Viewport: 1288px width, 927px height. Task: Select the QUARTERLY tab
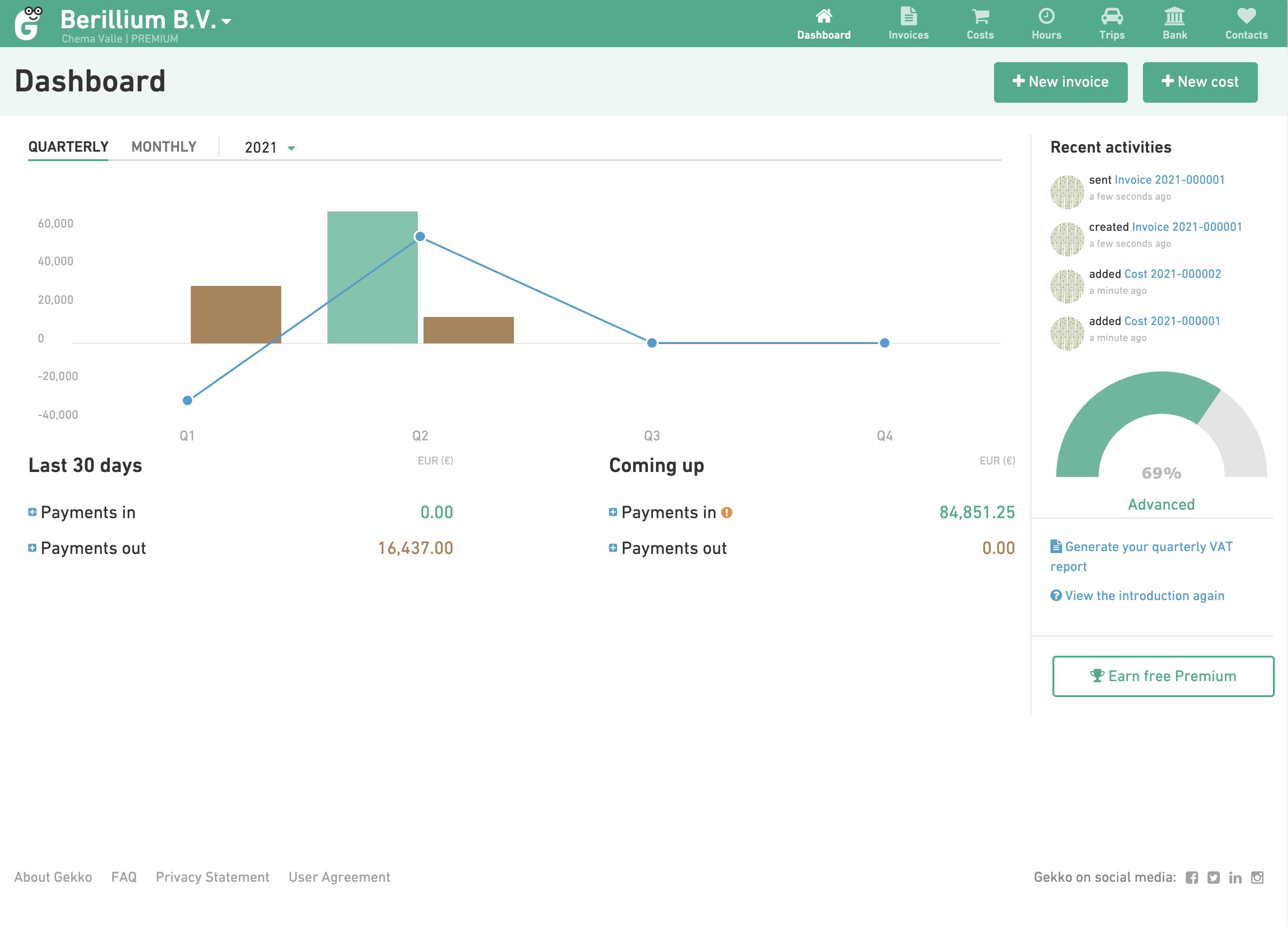(68, 147)
